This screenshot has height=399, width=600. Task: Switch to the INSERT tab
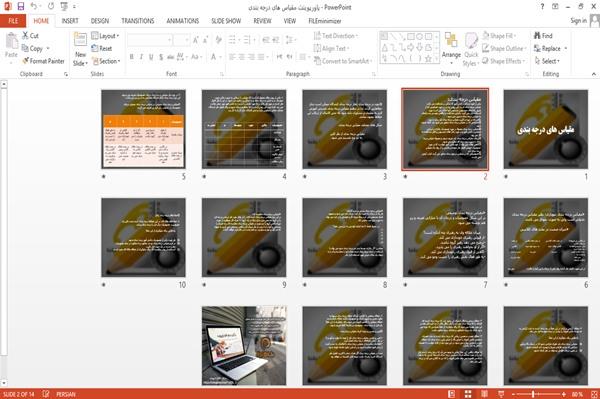pyautogui.click(x=70, y=21)
